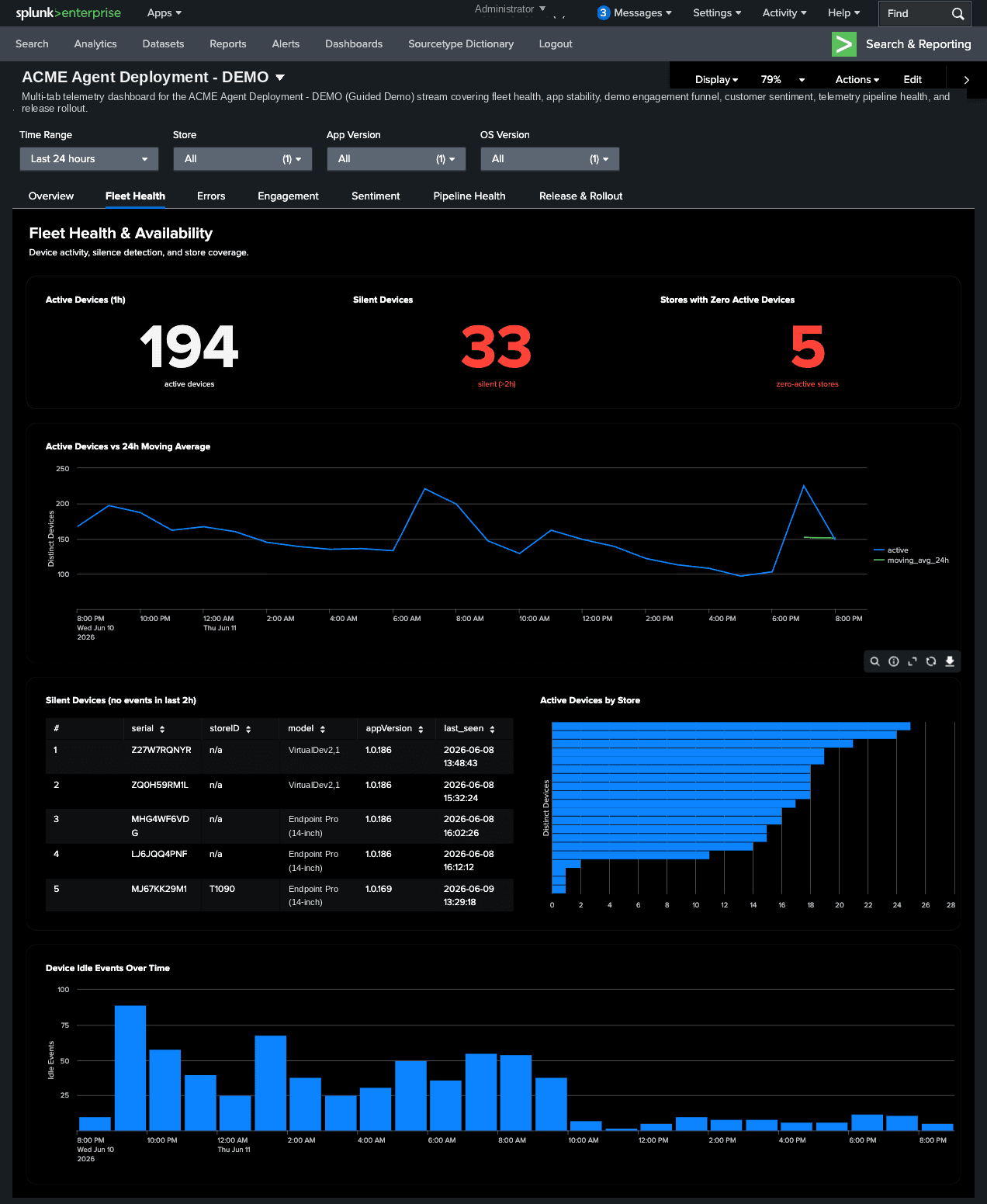Toggle moving_avg_24h series in legend

click(x=912, y=560)
